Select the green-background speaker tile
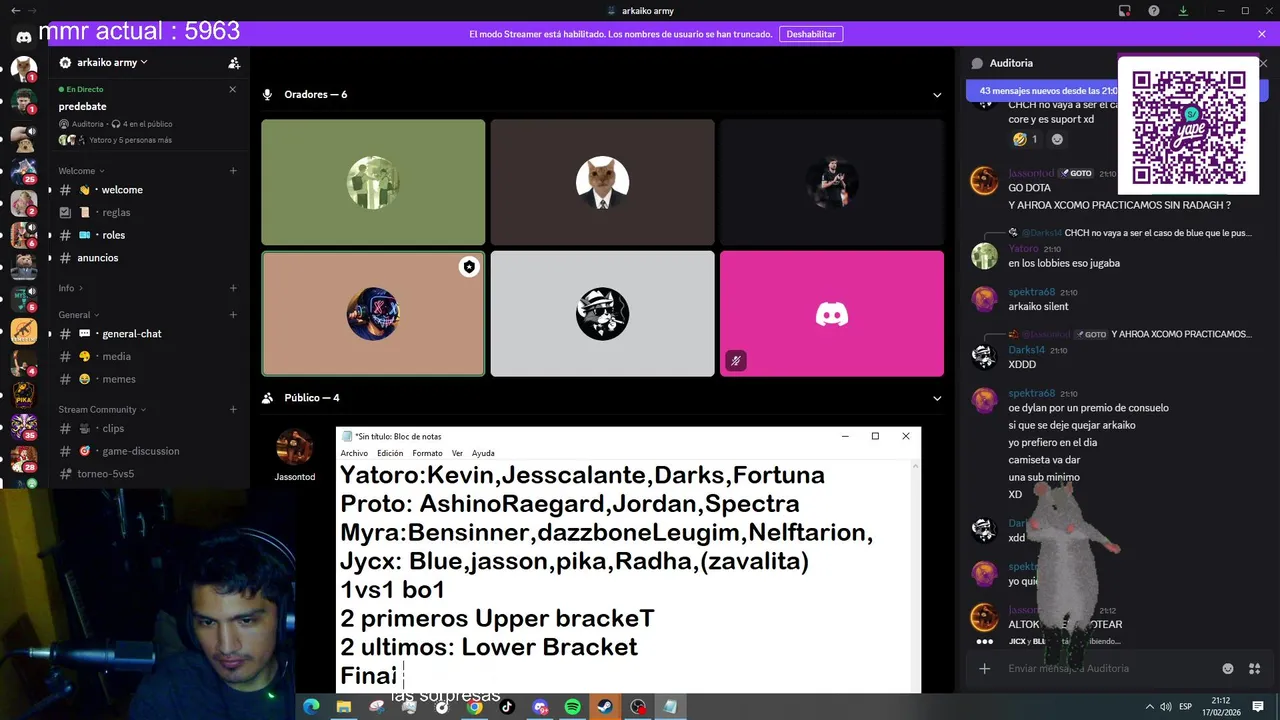The height and width of the screenshot is (720, 1280). pos(373,183)
